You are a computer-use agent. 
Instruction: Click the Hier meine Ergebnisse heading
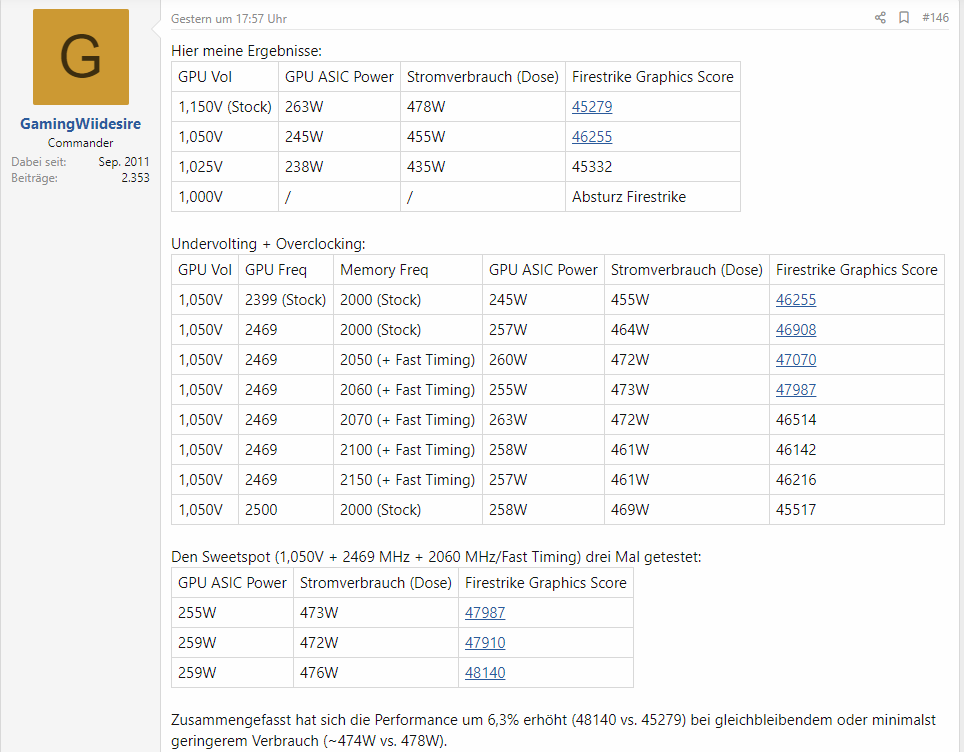click(247, 51)
